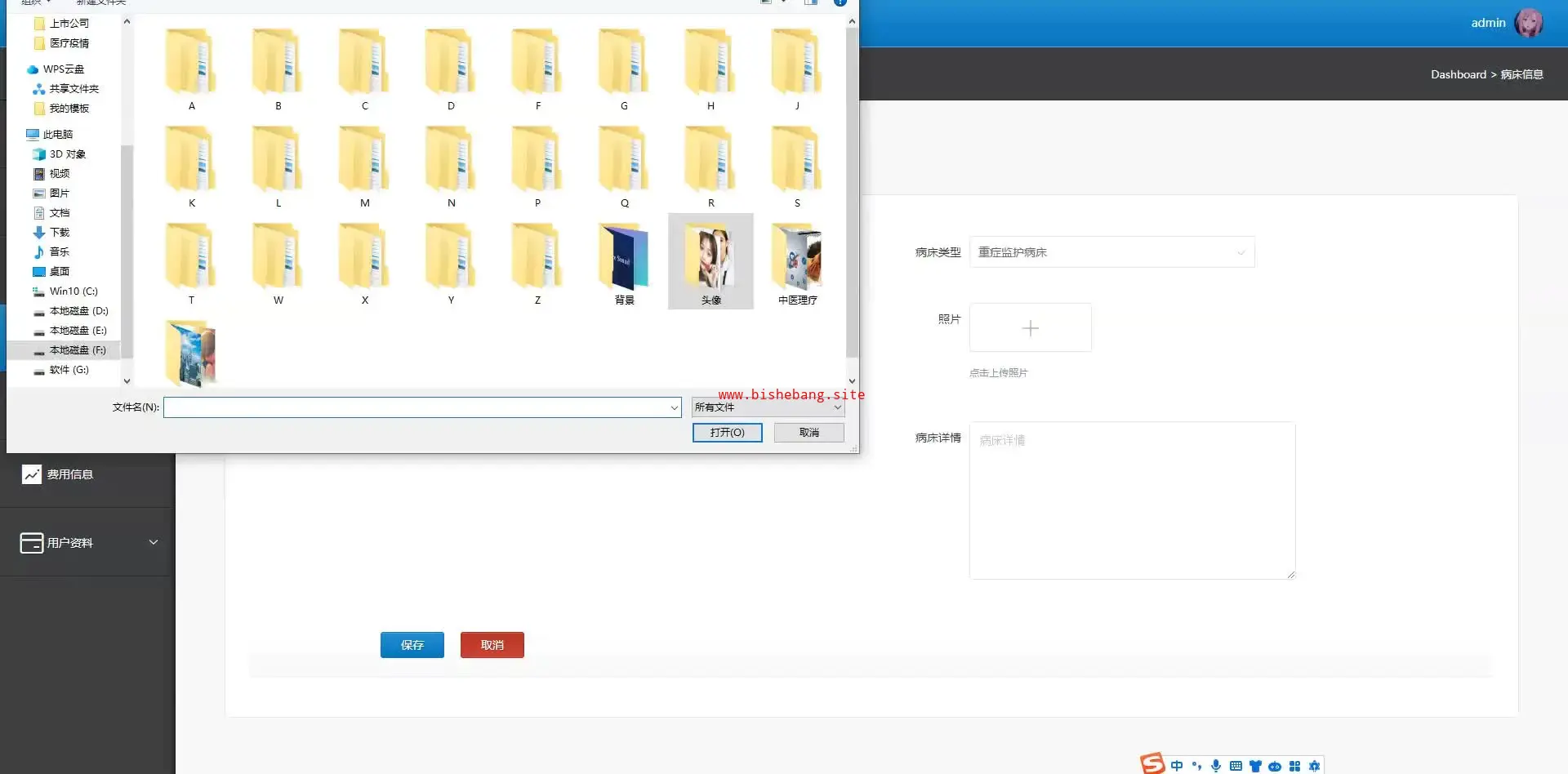
Task: Click the blue 保存 button
Action: 412,645
